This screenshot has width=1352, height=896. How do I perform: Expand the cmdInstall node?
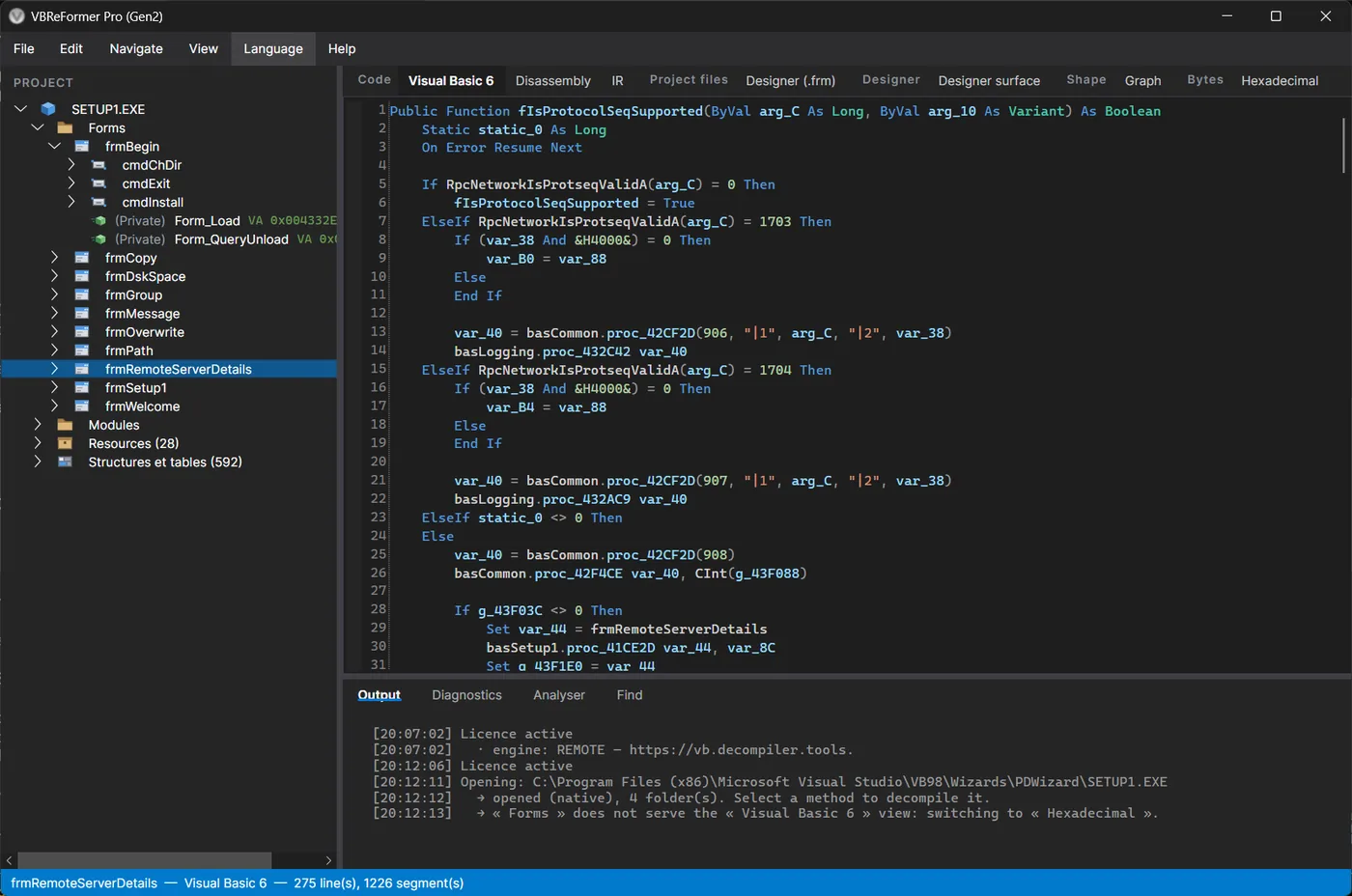tap(71, 202)
